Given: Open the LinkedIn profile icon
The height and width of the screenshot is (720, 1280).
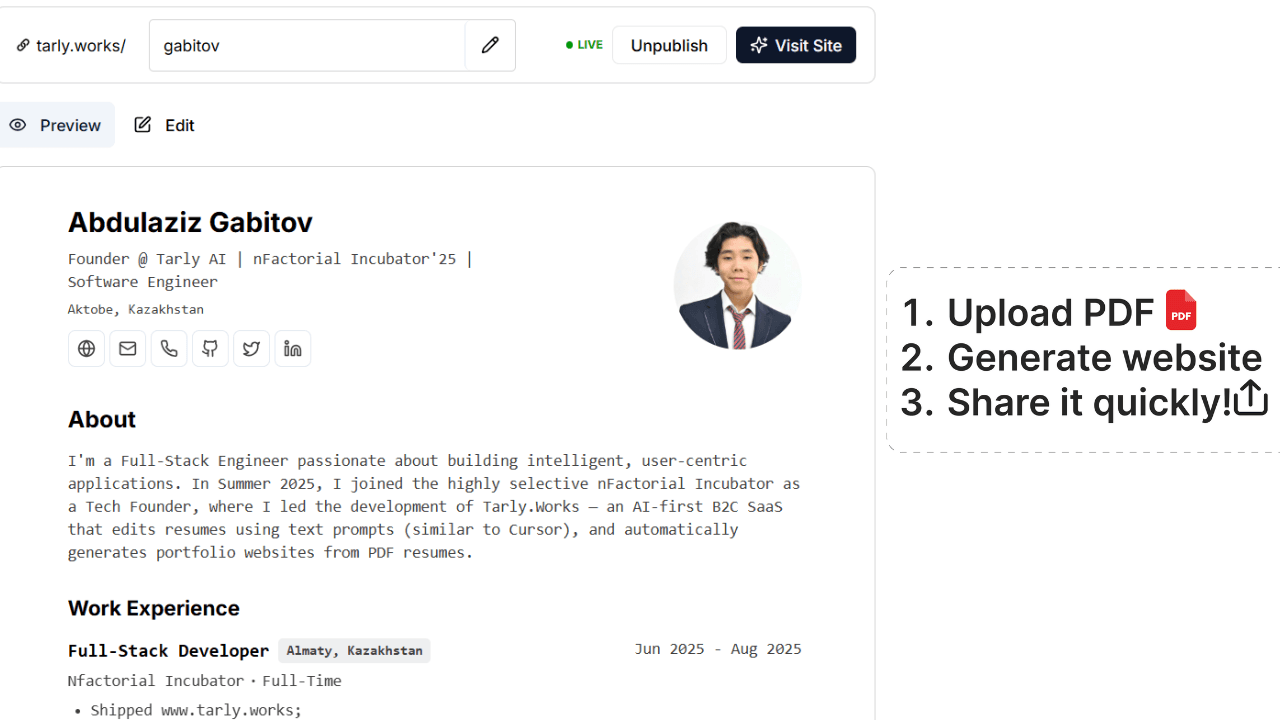Looking at the screenshot, I should [293, 348].
